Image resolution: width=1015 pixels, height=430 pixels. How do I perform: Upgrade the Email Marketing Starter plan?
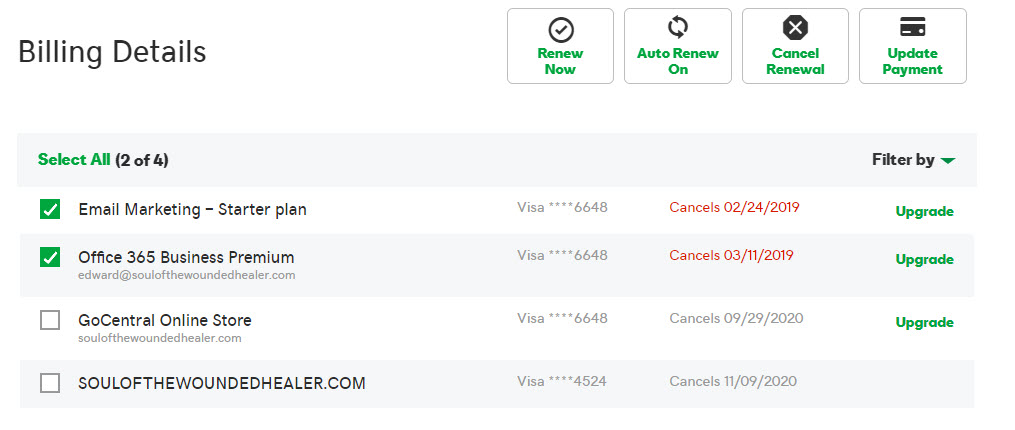click(x=924, y=212)
